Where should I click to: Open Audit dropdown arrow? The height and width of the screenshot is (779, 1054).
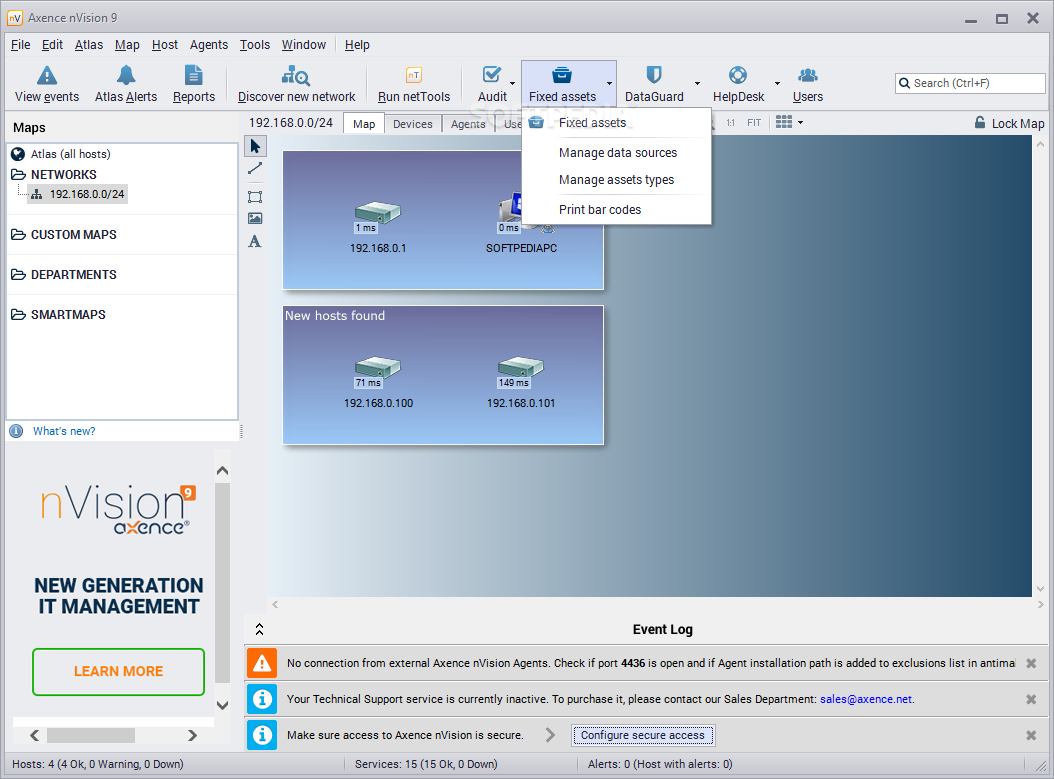pos(513,83)
